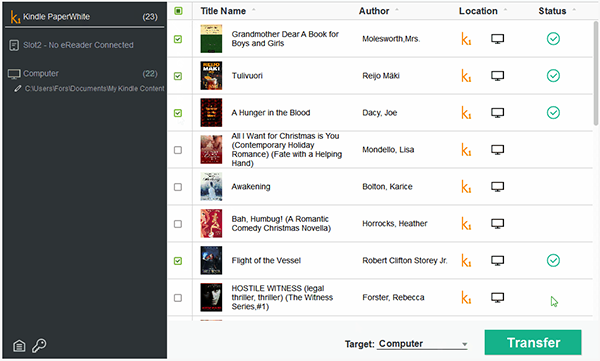The height and width of the screenshot is (361, 600).
Task: Toggle the select-all checkbox in header
Action: pos(178,11)
